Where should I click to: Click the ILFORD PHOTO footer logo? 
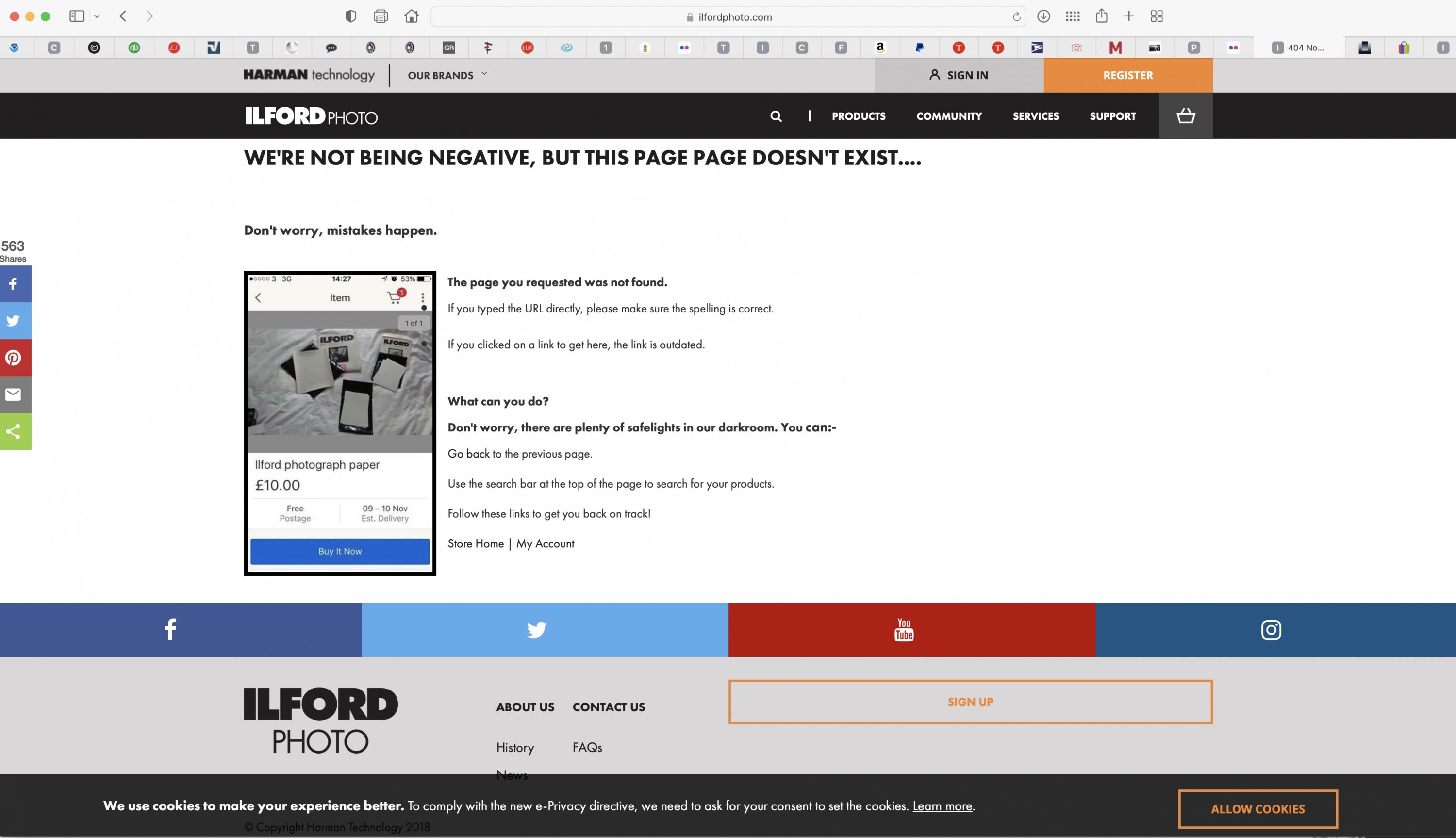[x=320, y=721]
